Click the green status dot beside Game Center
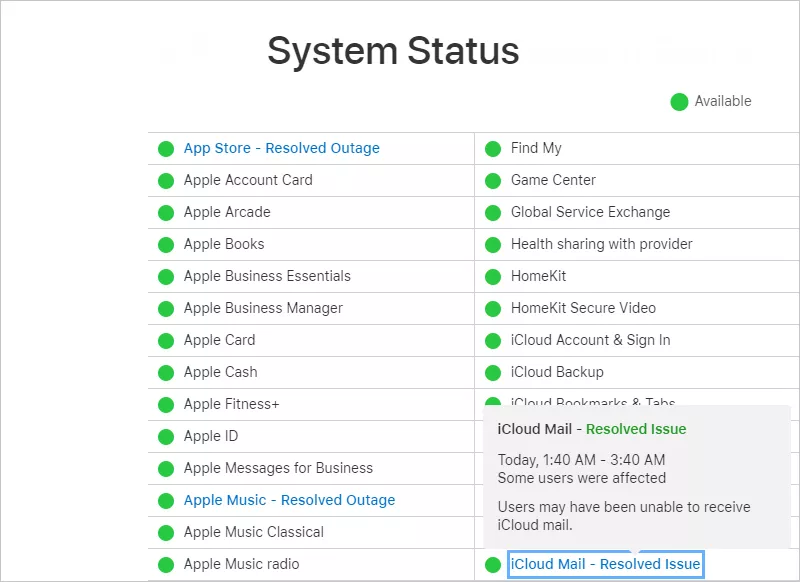 coord(493,181)
